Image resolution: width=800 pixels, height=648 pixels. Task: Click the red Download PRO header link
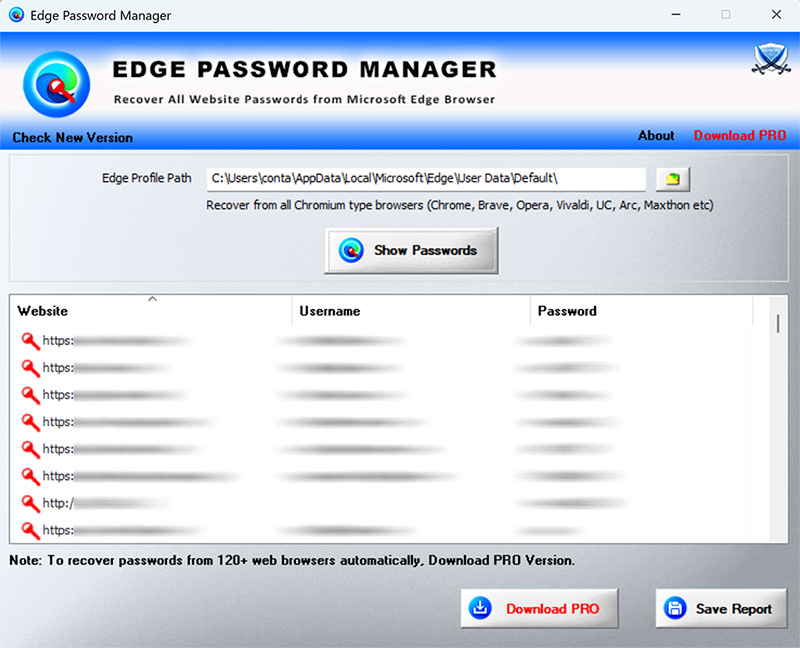(x=739, y=136)
